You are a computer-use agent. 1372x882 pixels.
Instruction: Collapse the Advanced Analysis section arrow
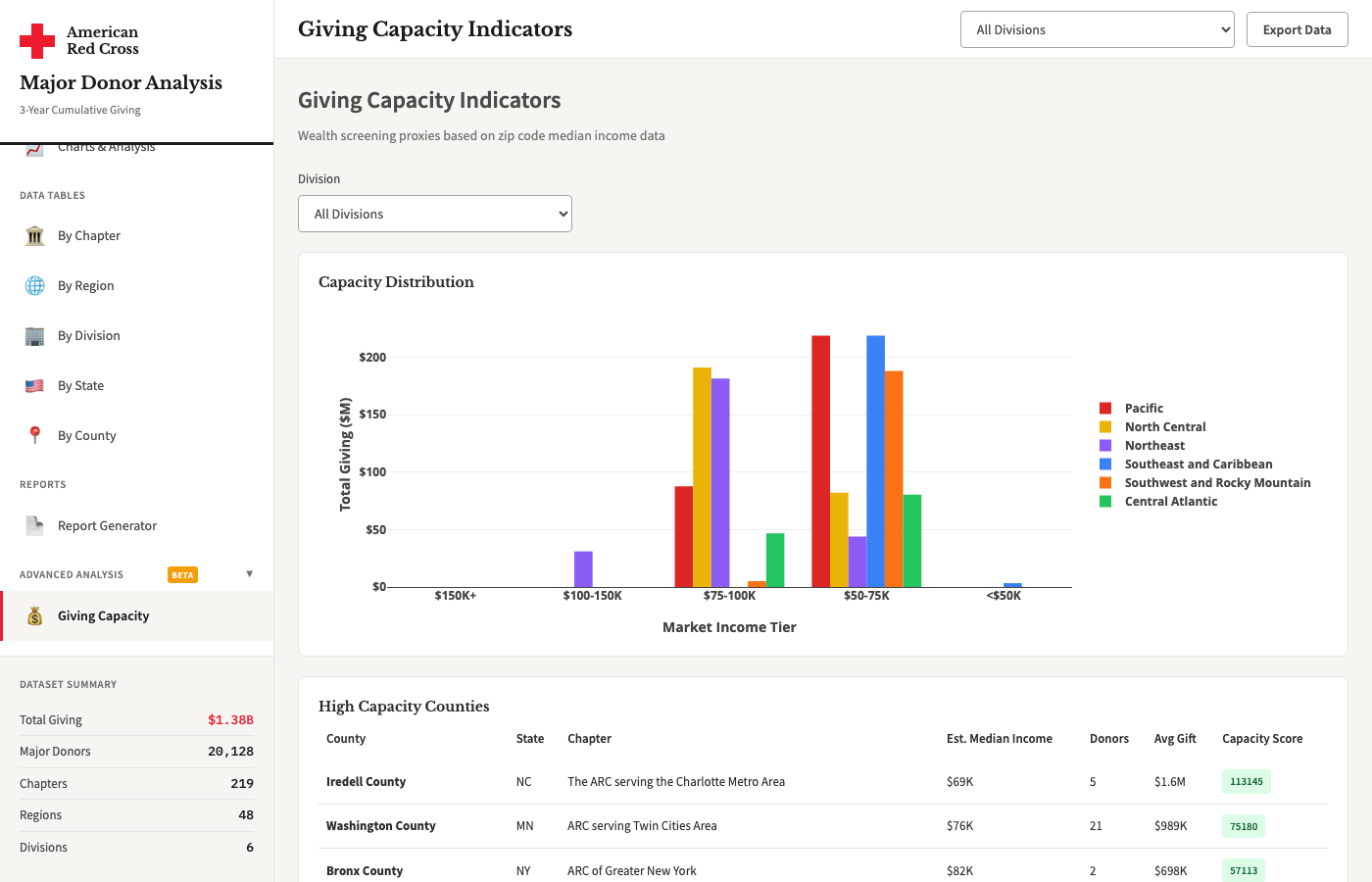[250, 574]
